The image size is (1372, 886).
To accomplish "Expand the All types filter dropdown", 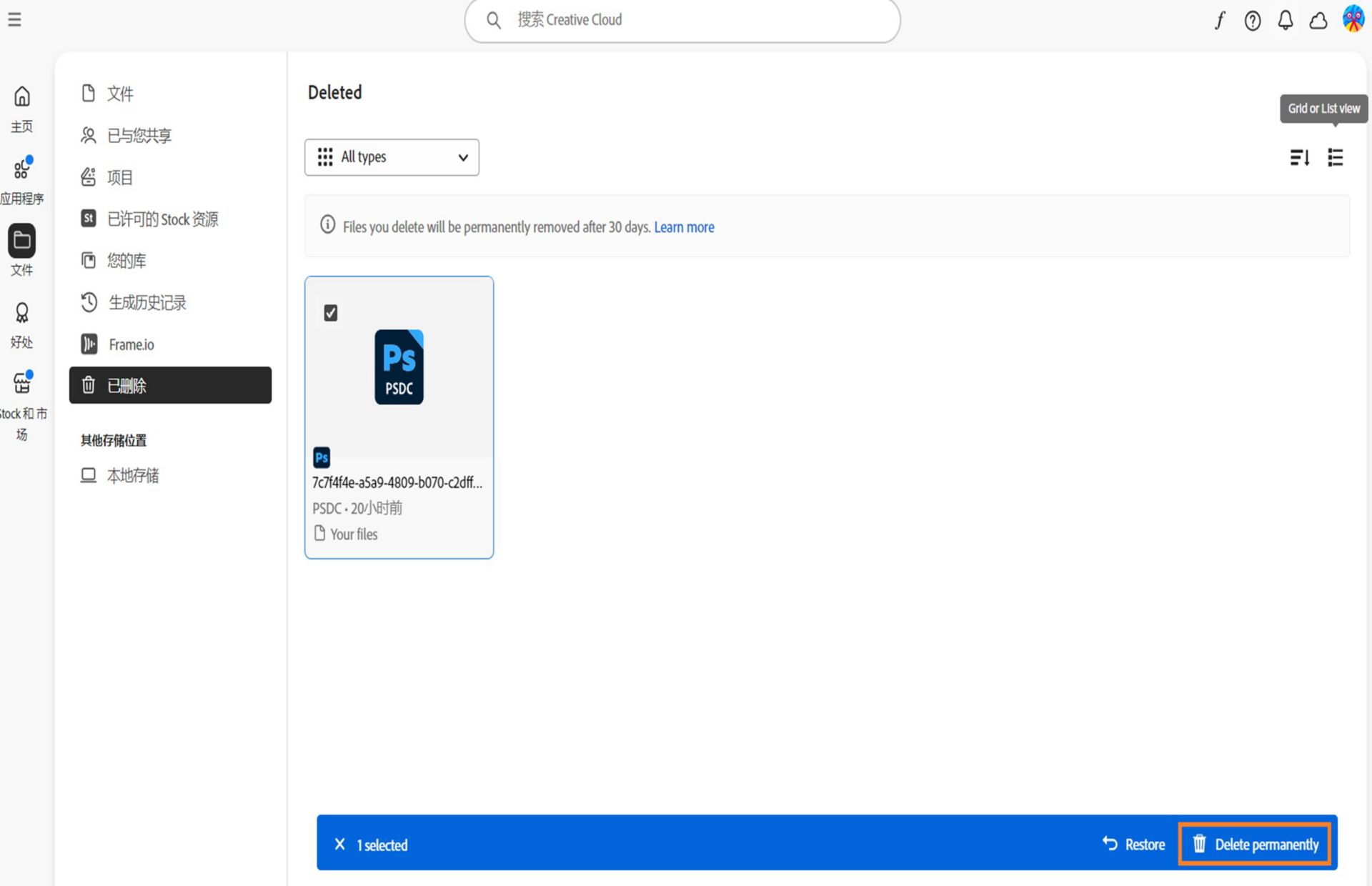I will tap(392, 157).
